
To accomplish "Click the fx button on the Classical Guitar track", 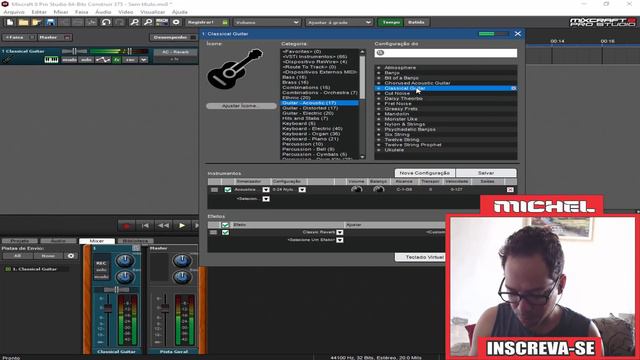I will (x=117, y=60).
